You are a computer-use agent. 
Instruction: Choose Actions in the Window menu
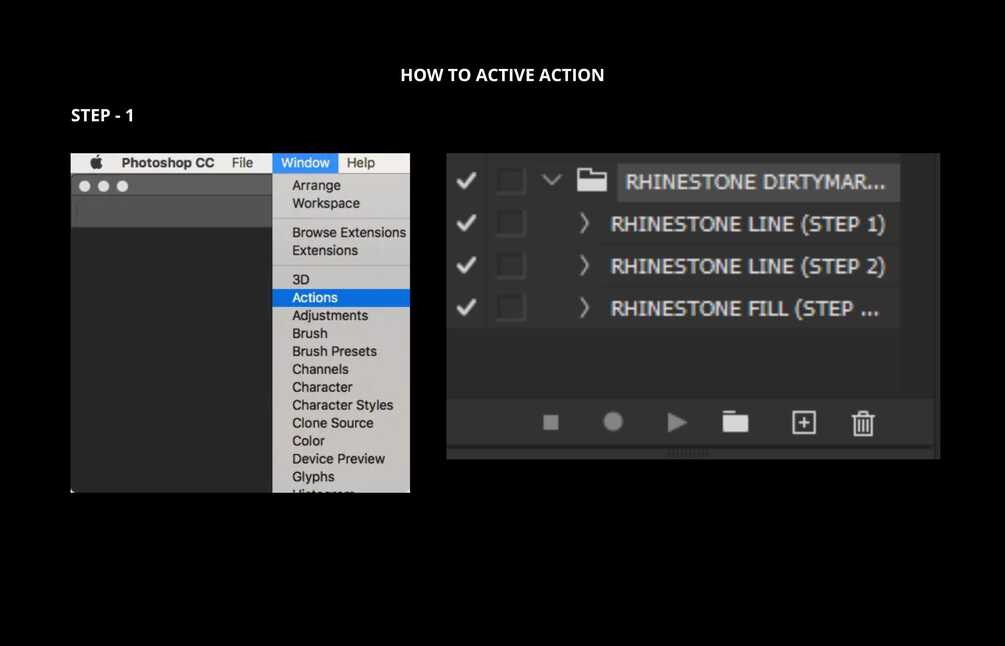point(341,297)
